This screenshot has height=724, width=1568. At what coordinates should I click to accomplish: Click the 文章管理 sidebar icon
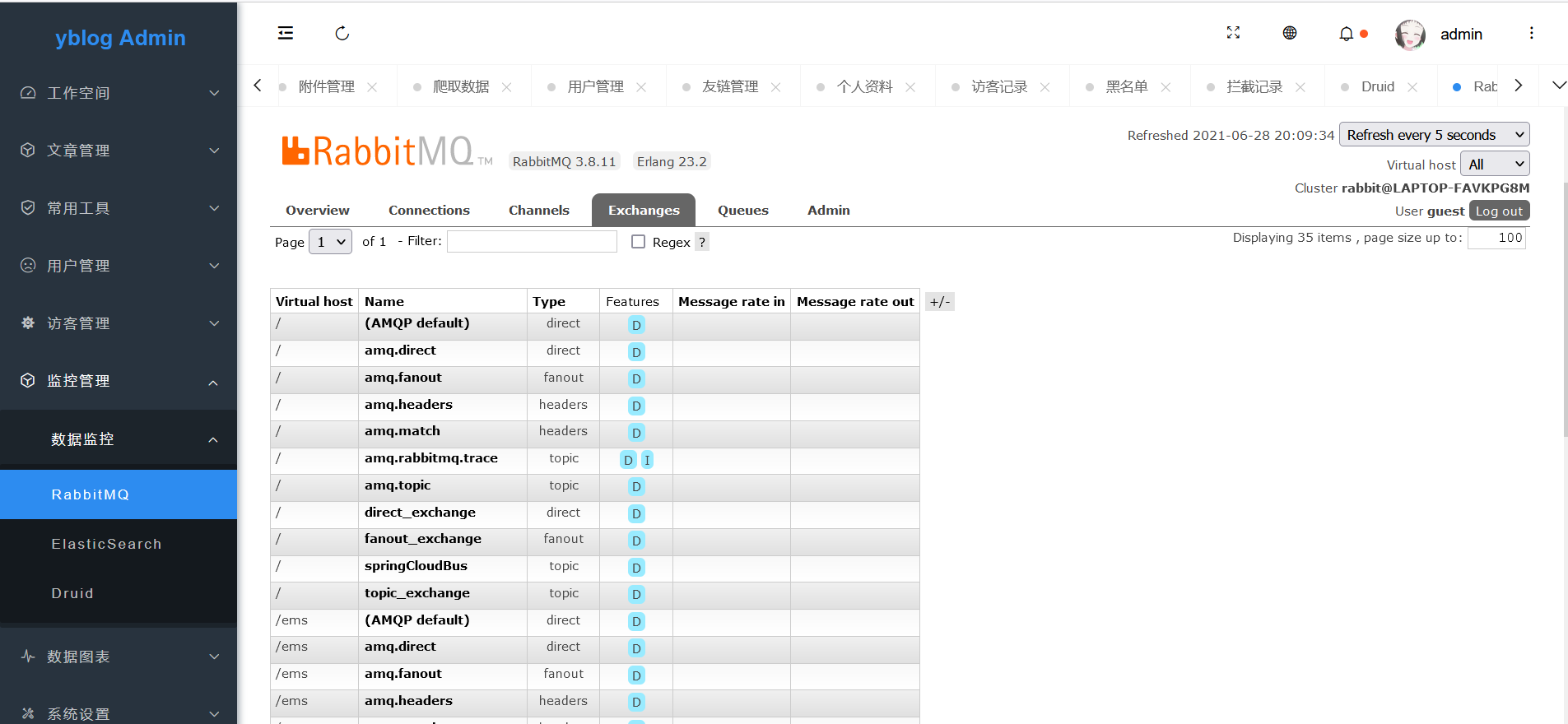pos(28,151)
